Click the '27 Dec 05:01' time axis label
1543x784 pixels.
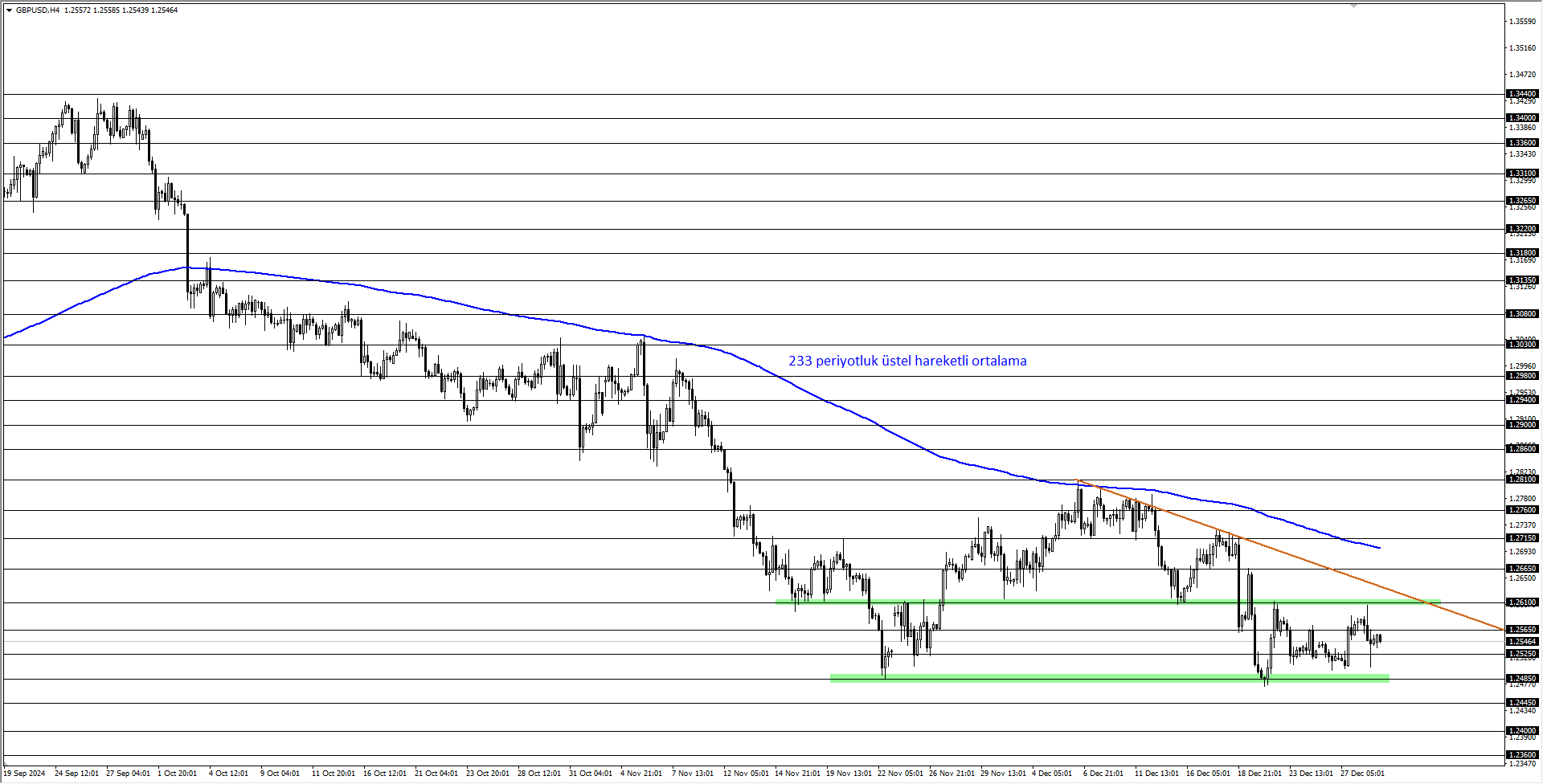point(1362,774)
